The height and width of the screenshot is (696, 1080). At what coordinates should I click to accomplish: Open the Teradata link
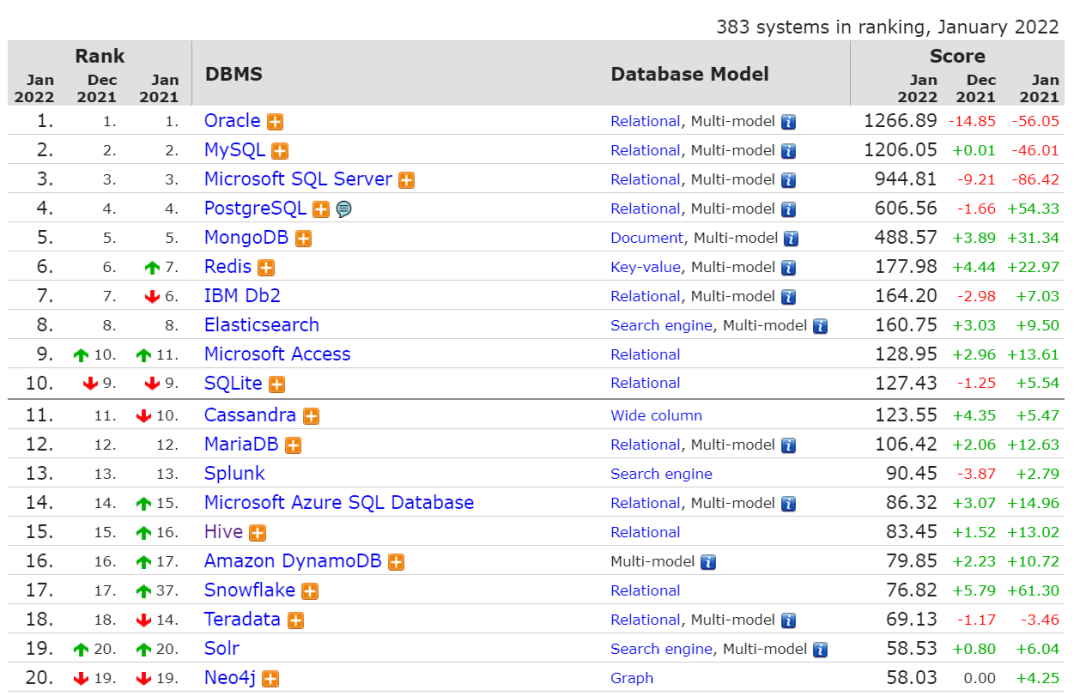pos(242,620)
